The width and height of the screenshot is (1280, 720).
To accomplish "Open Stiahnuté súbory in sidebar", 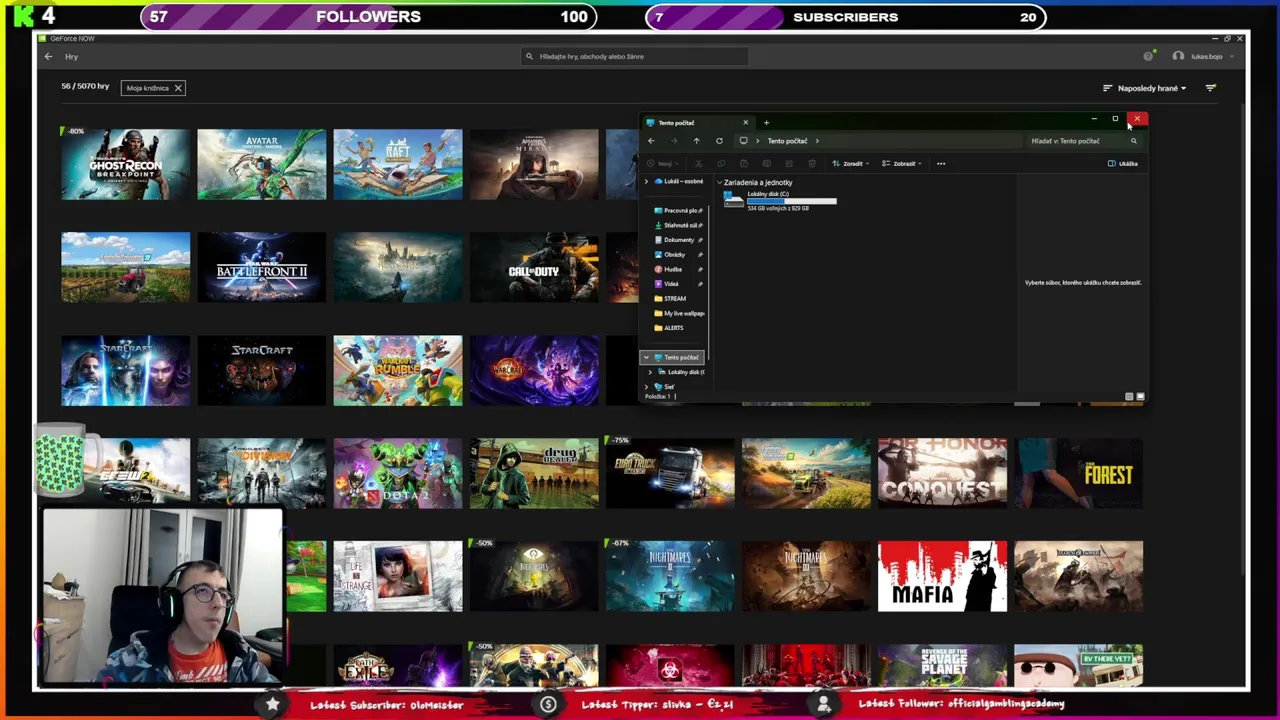I will click(679, 225).
